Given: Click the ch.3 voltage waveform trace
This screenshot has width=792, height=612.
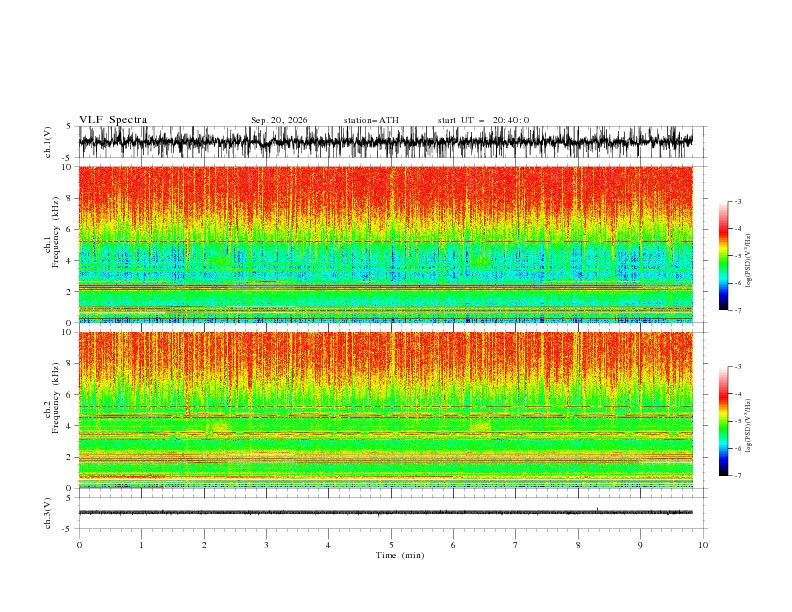Looking at the screenshot, I should tap(385, 513).
